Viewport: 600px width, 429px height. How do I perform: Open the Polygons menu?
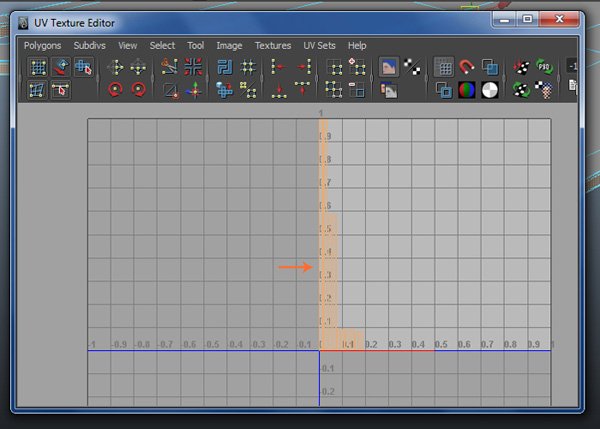pos(43,45)
